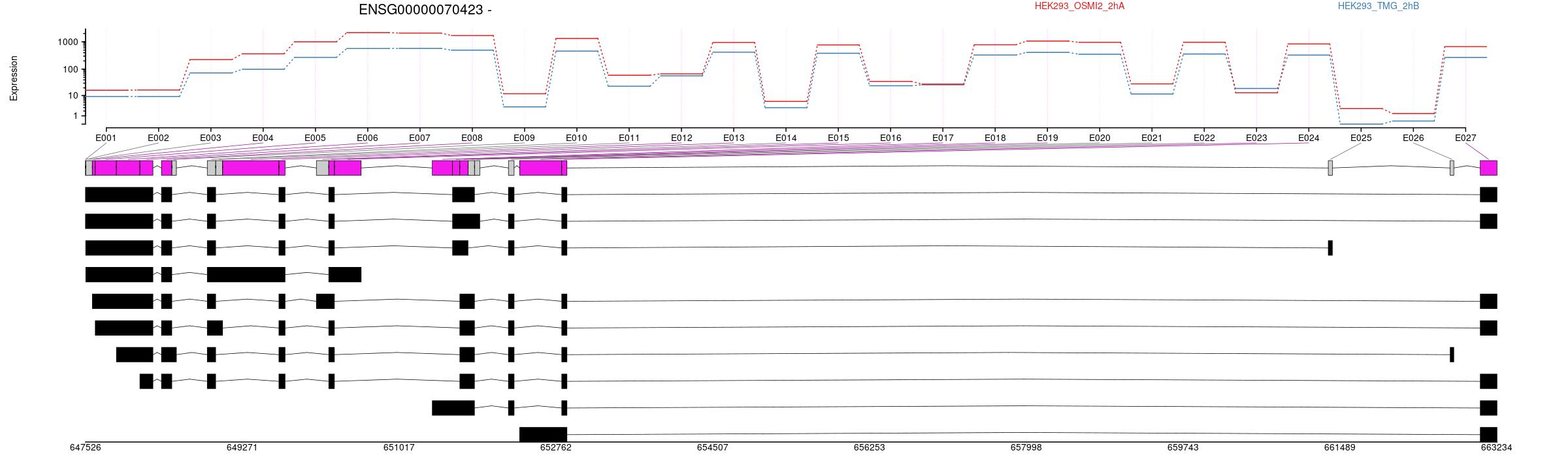1568x457 pixels.
Task: Select exon label E004
Action: (x=263, y=138)
